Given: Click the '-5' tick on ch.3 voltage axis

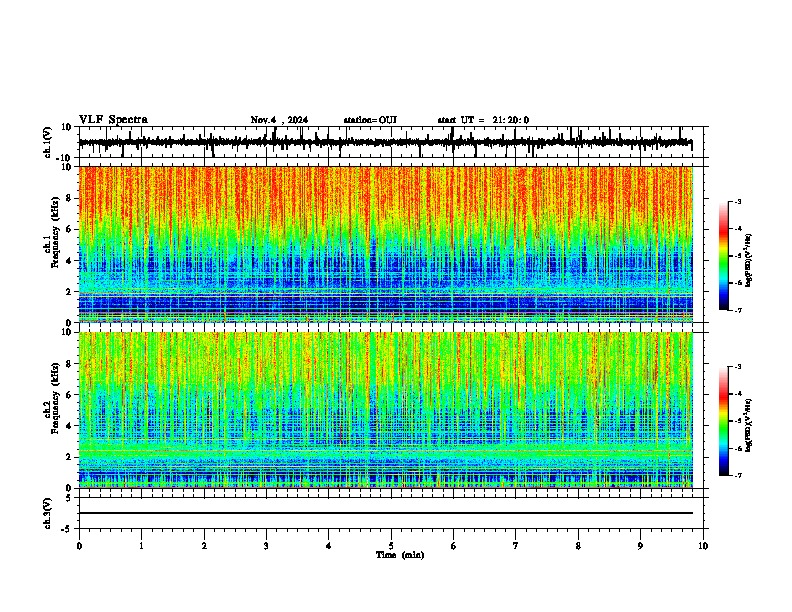Looking at the screenshot, I should (68, 529).
